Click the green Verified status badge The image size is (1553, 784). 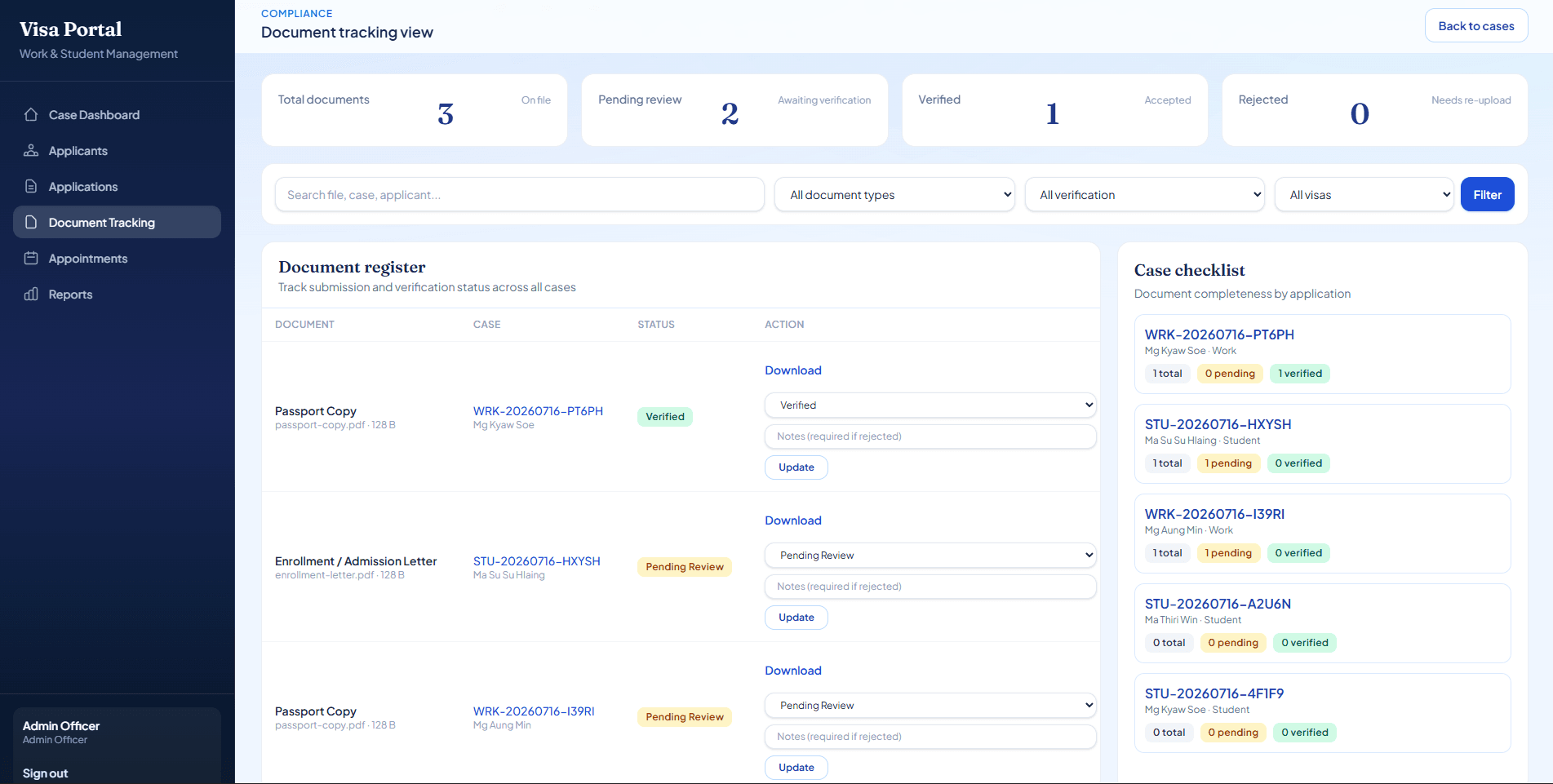[x=665, y=417]
